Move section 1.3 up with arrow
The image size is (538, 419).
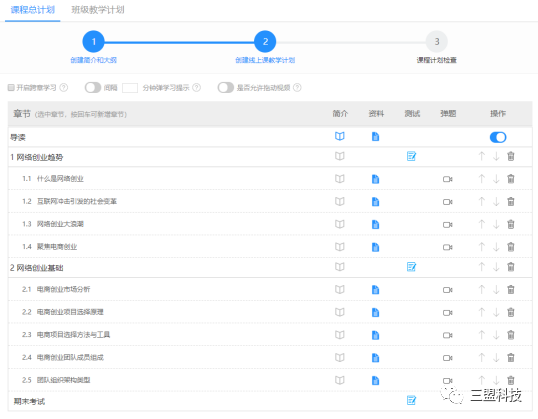pyautogui.click(x=482, y=224)
